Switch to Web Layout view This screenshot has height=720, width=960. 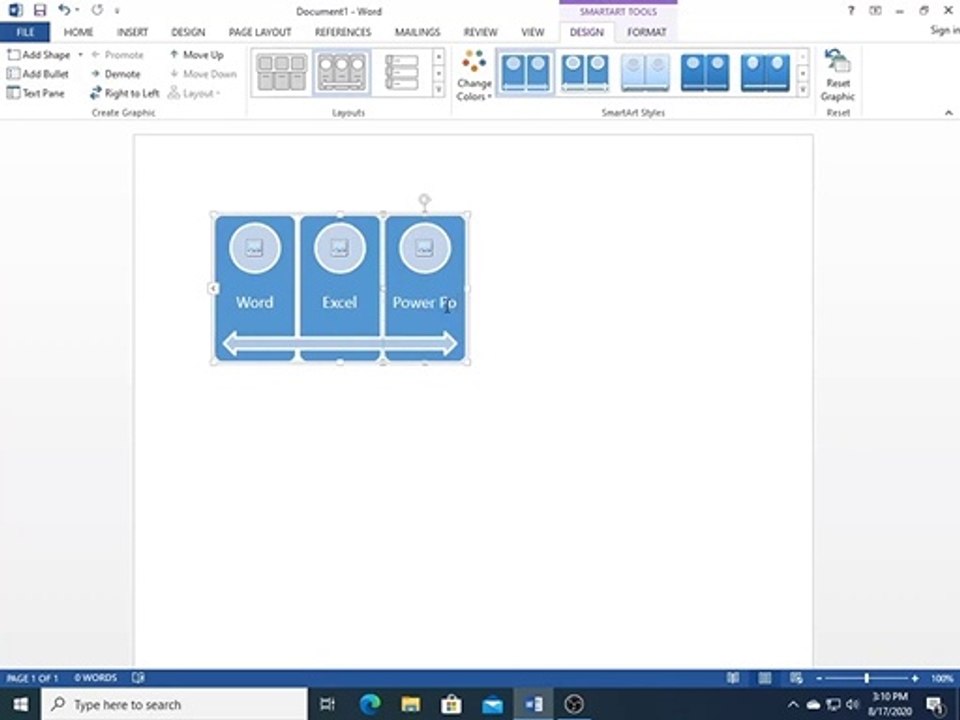click(796, 678)
